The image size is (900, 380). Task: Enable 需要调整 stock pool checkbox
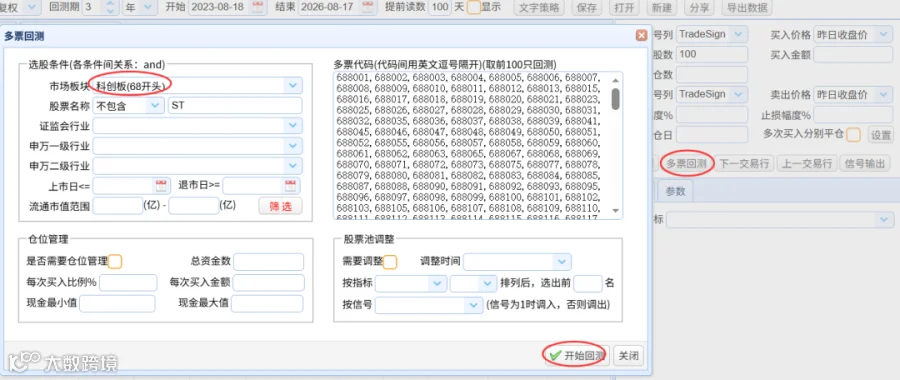[390, 262]
